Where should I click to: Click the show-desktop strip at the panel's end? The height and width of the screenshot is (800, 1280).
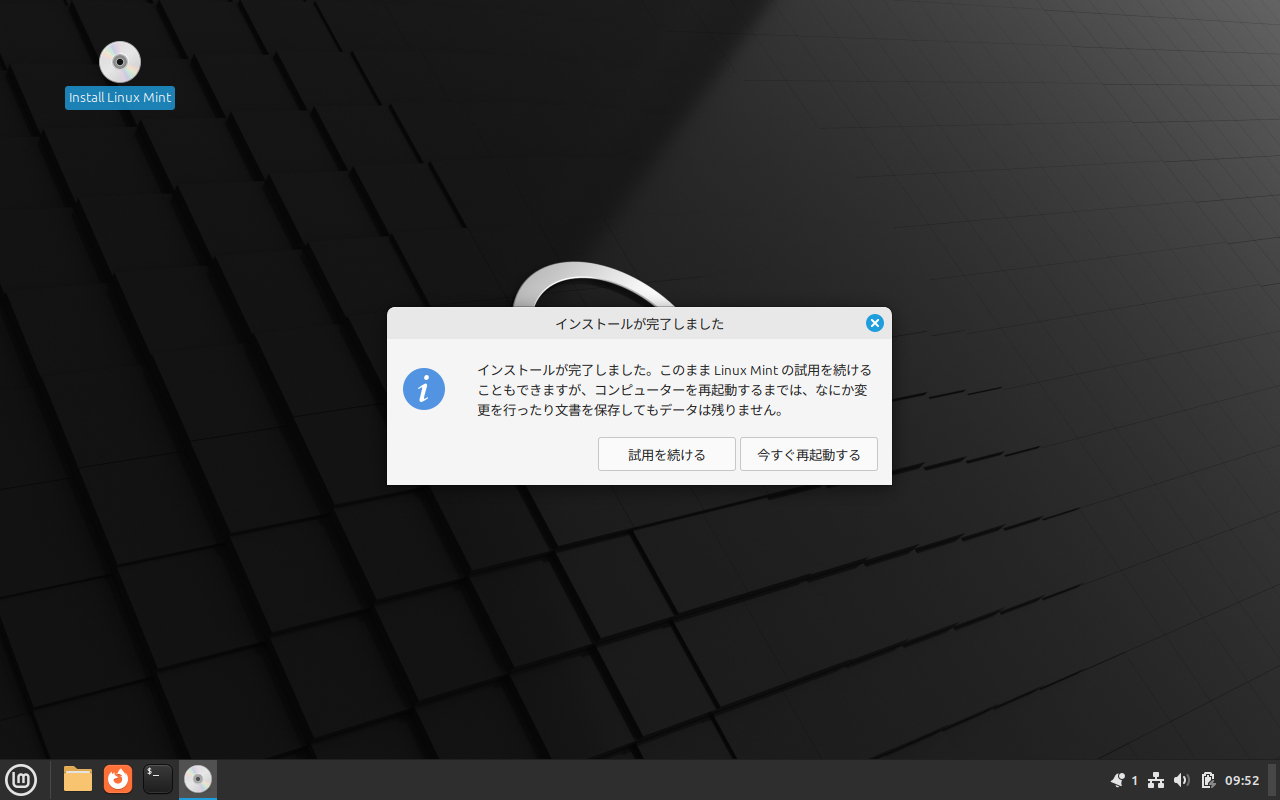pos(1273,780)
